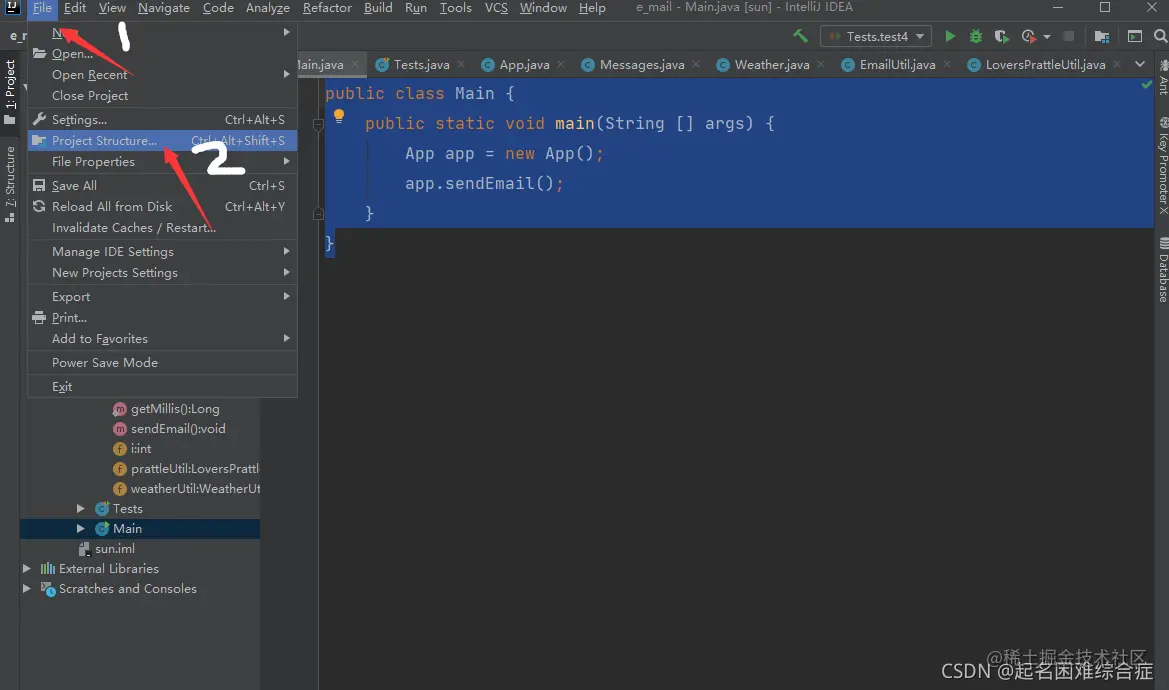Open the Refactor menu
1169x690 pixels.
tap(327, 8)
